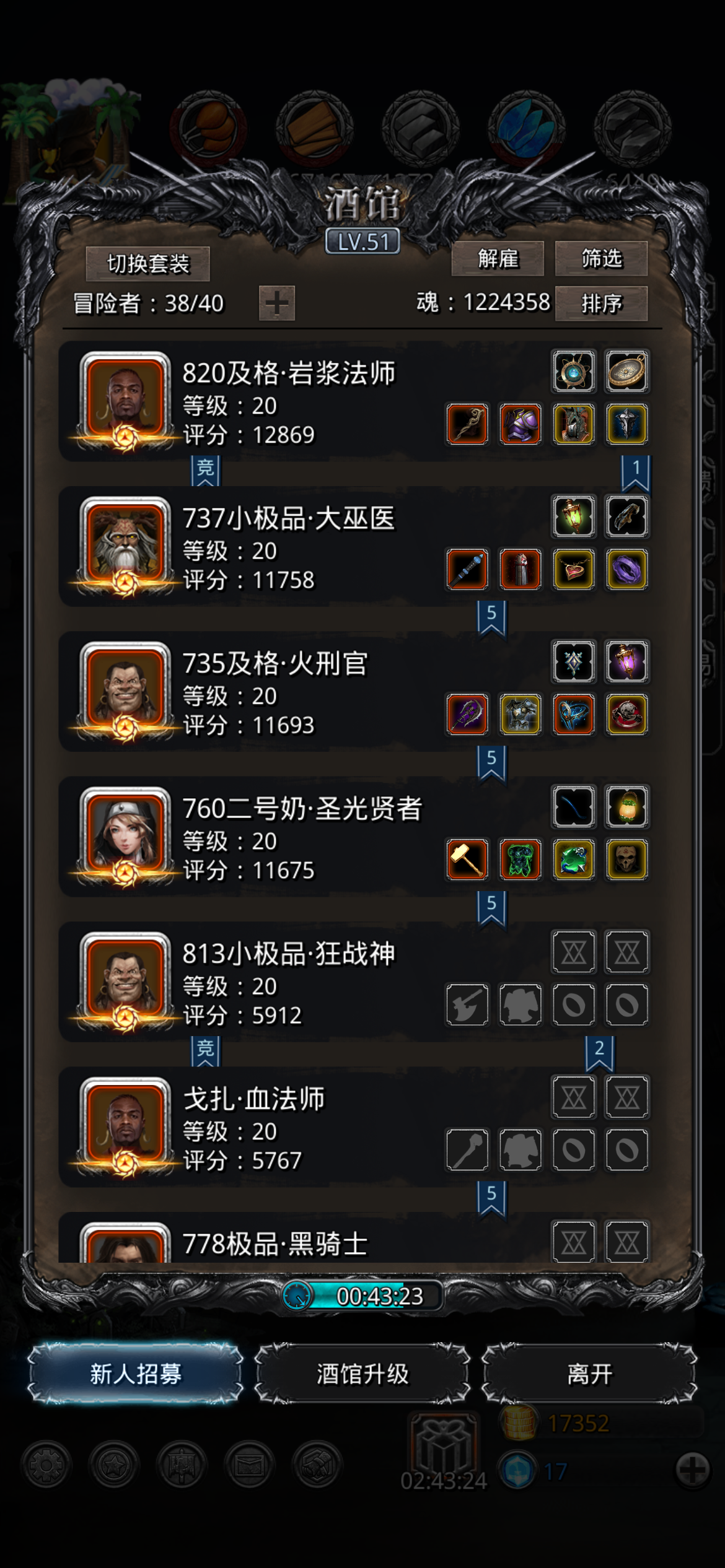Open 排序 sort options
Viewport: 725px width, 1568px height.
[x=601, y=303]
